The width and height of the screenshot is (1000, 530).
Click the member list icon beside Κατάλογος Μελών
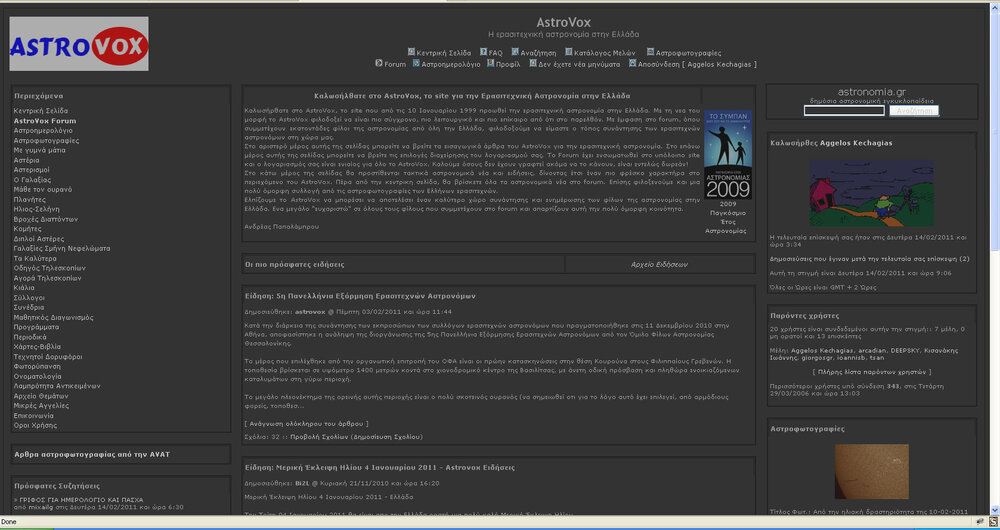(568, 52)
